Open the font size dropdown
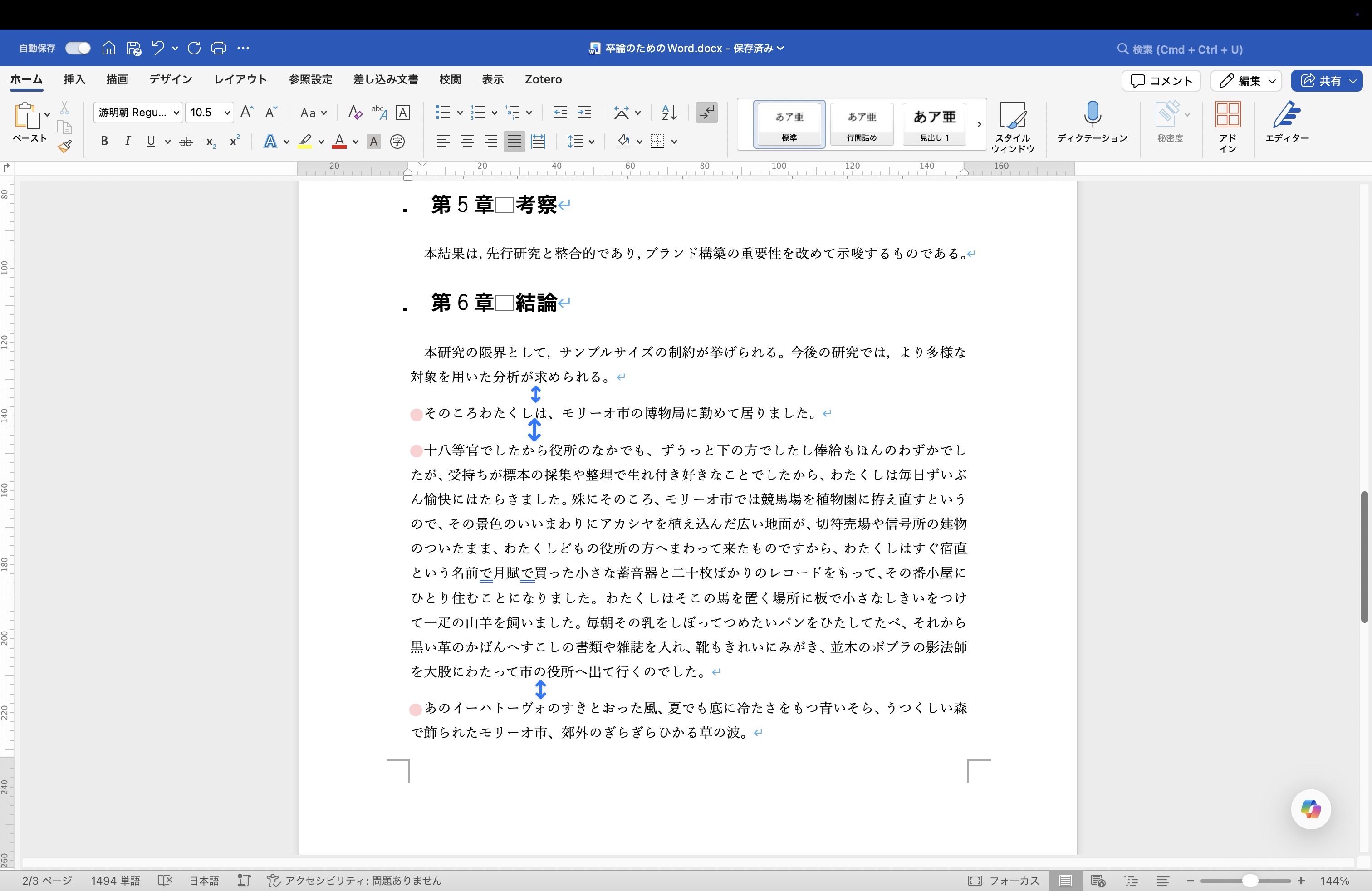Viewport: 1372px width, 891px height. pos(226,113)
